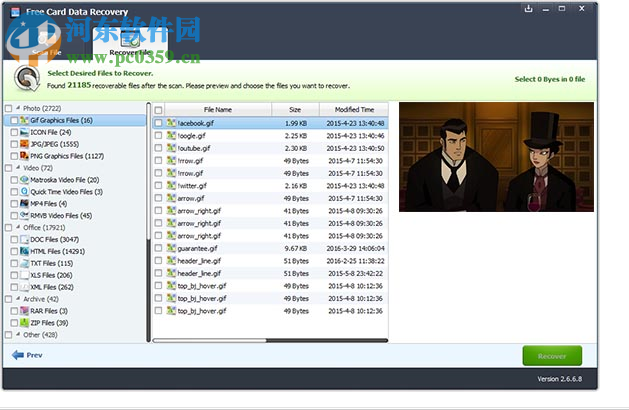Sort by the File Name column header

click(x=218, y=110)
